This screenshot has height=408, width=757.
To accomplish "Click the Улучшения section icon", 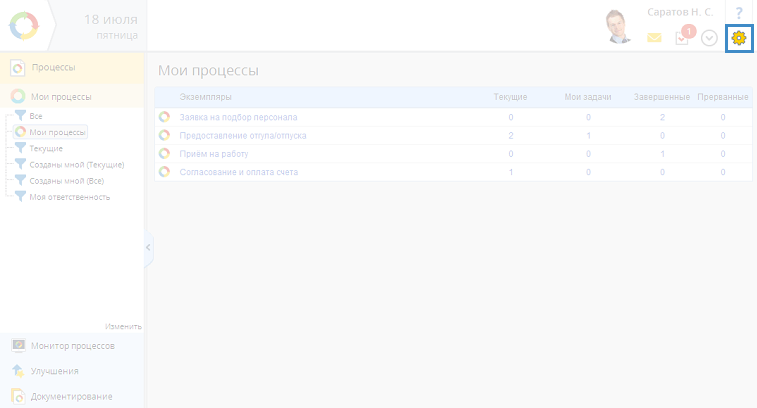I will (x=18, y=371).
